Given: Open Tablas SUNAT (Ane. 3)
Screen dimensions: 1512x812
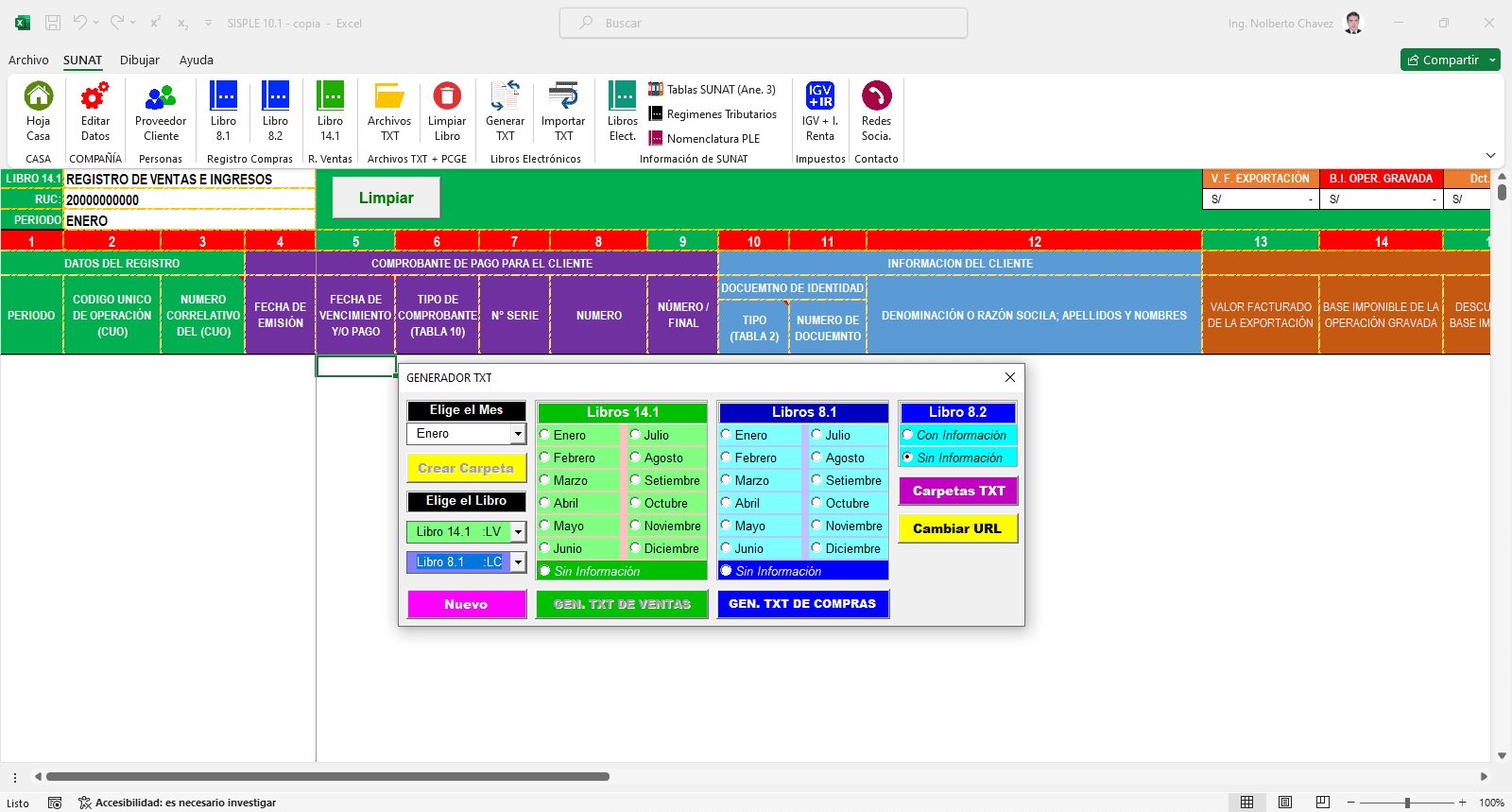Looking at the screenshot, I should coord(712,89).
